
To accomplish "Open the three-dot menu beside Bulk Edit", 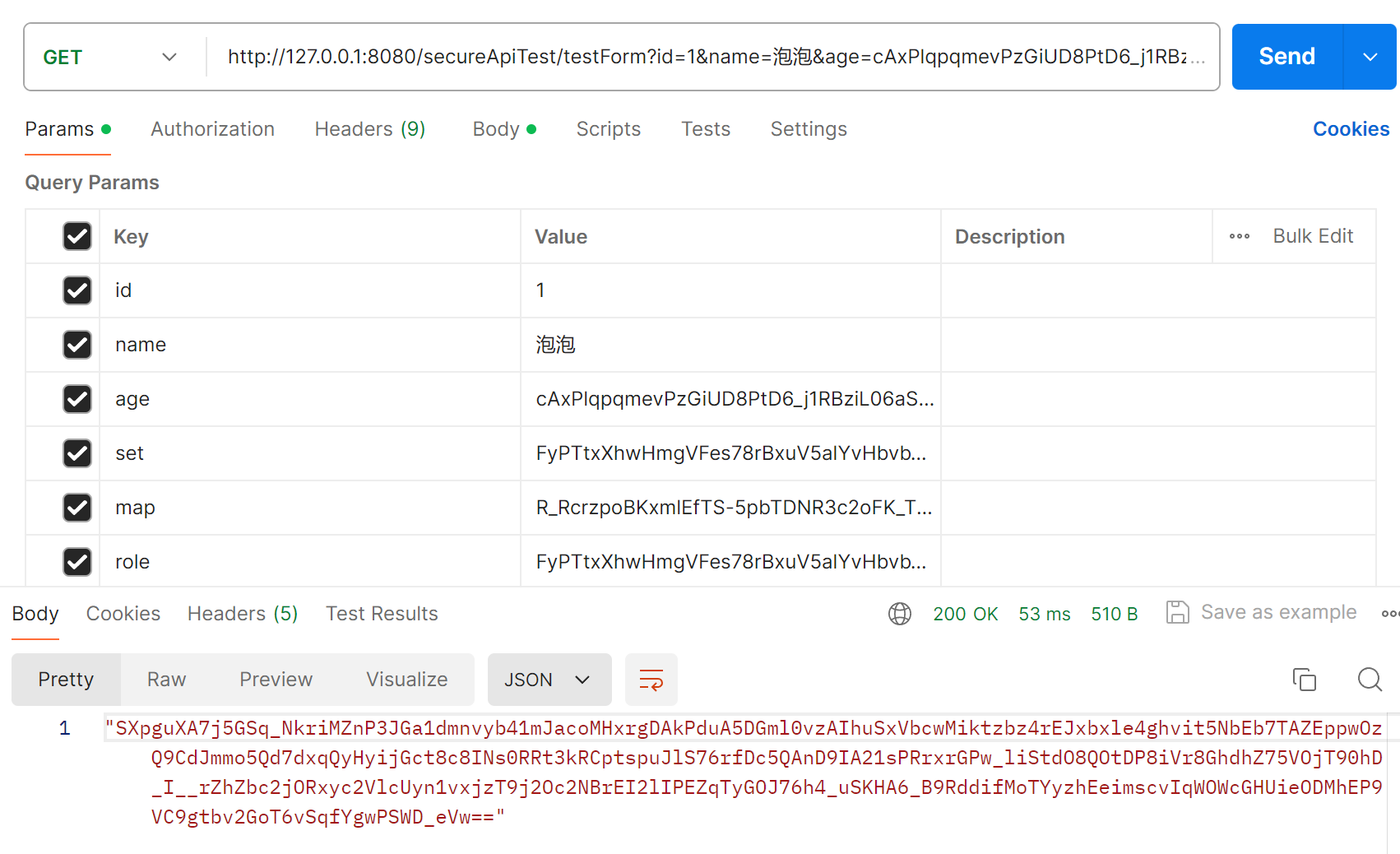I will pos(1239,236).
